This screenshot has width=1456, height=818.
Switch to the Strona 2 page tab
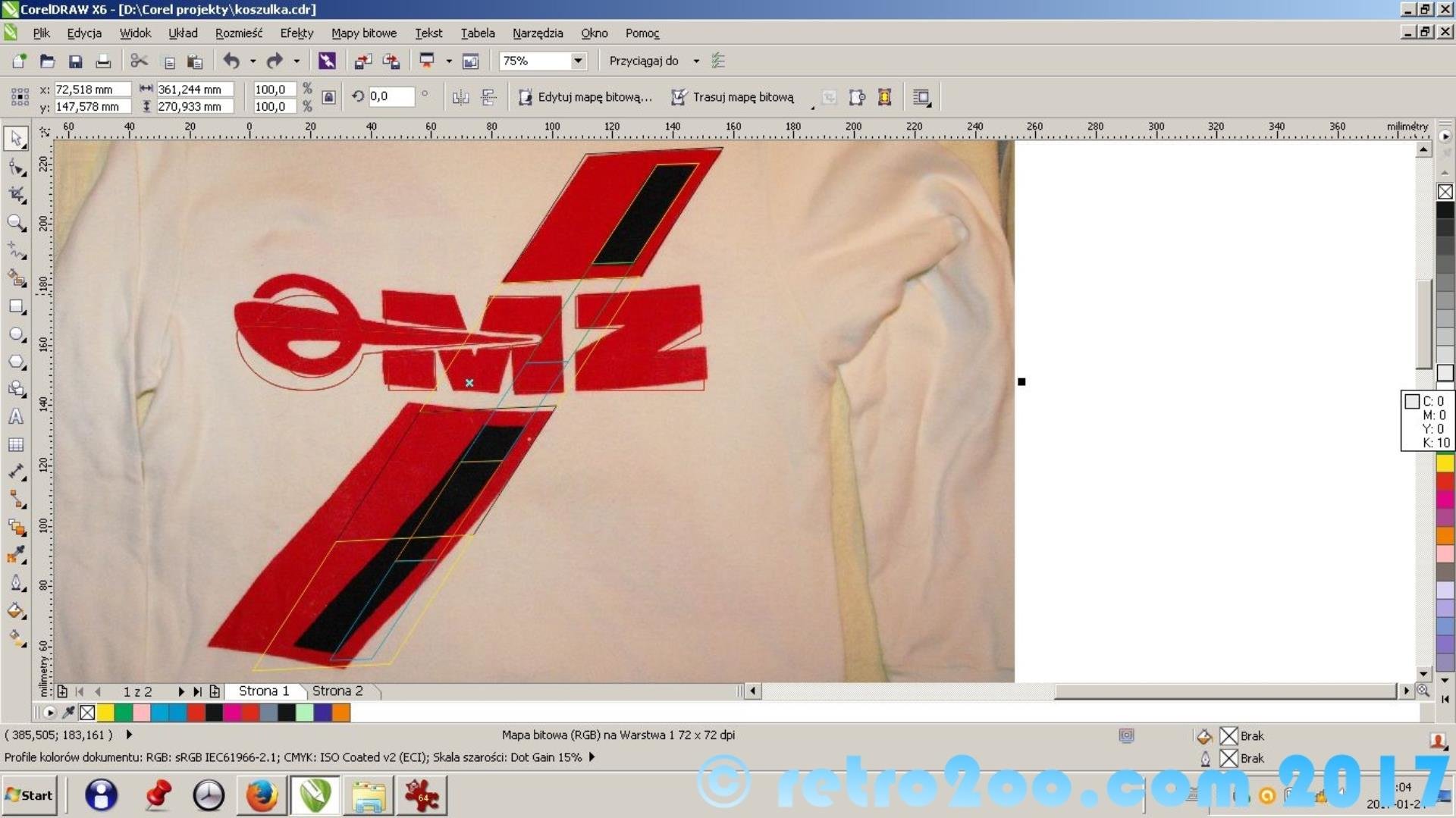[337, 691]
